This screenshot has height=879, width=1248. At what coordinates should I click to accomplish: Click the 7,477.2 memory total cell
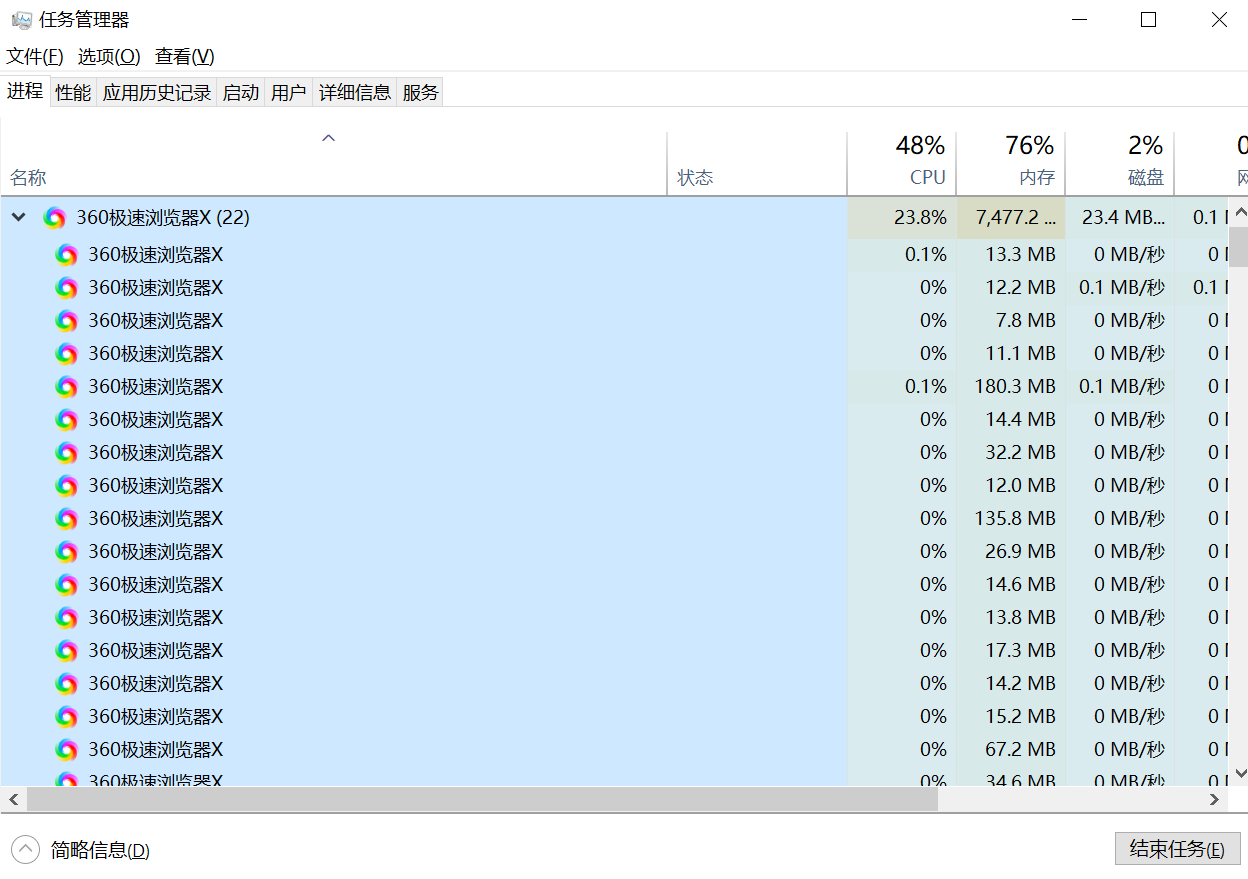tap(1011, 218)
